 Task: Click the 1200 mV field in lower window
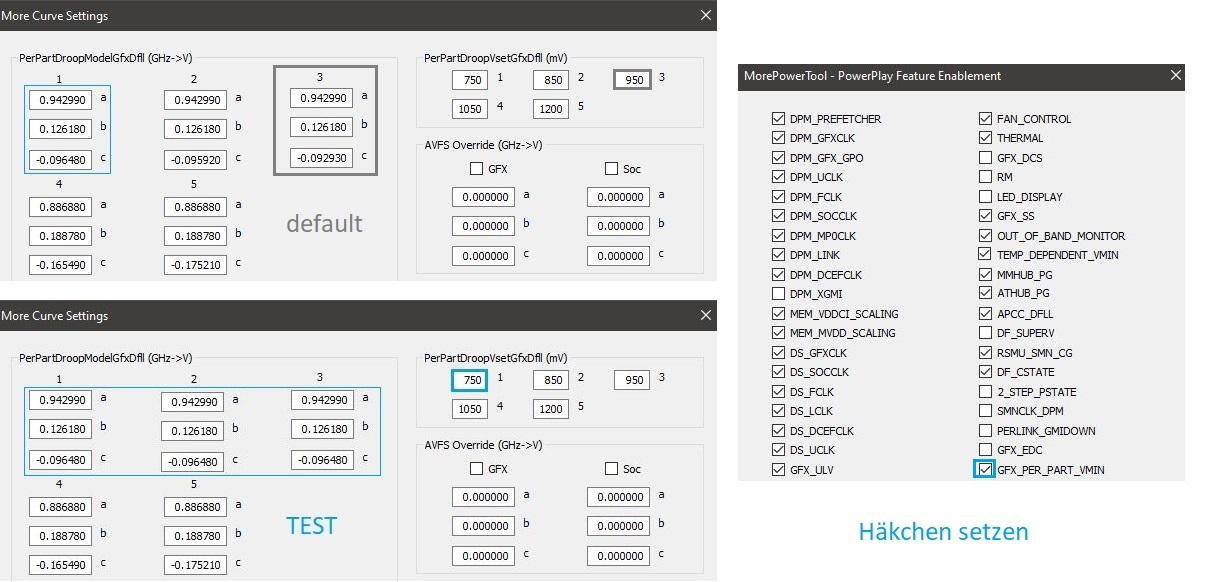click(x=551, y=409)
